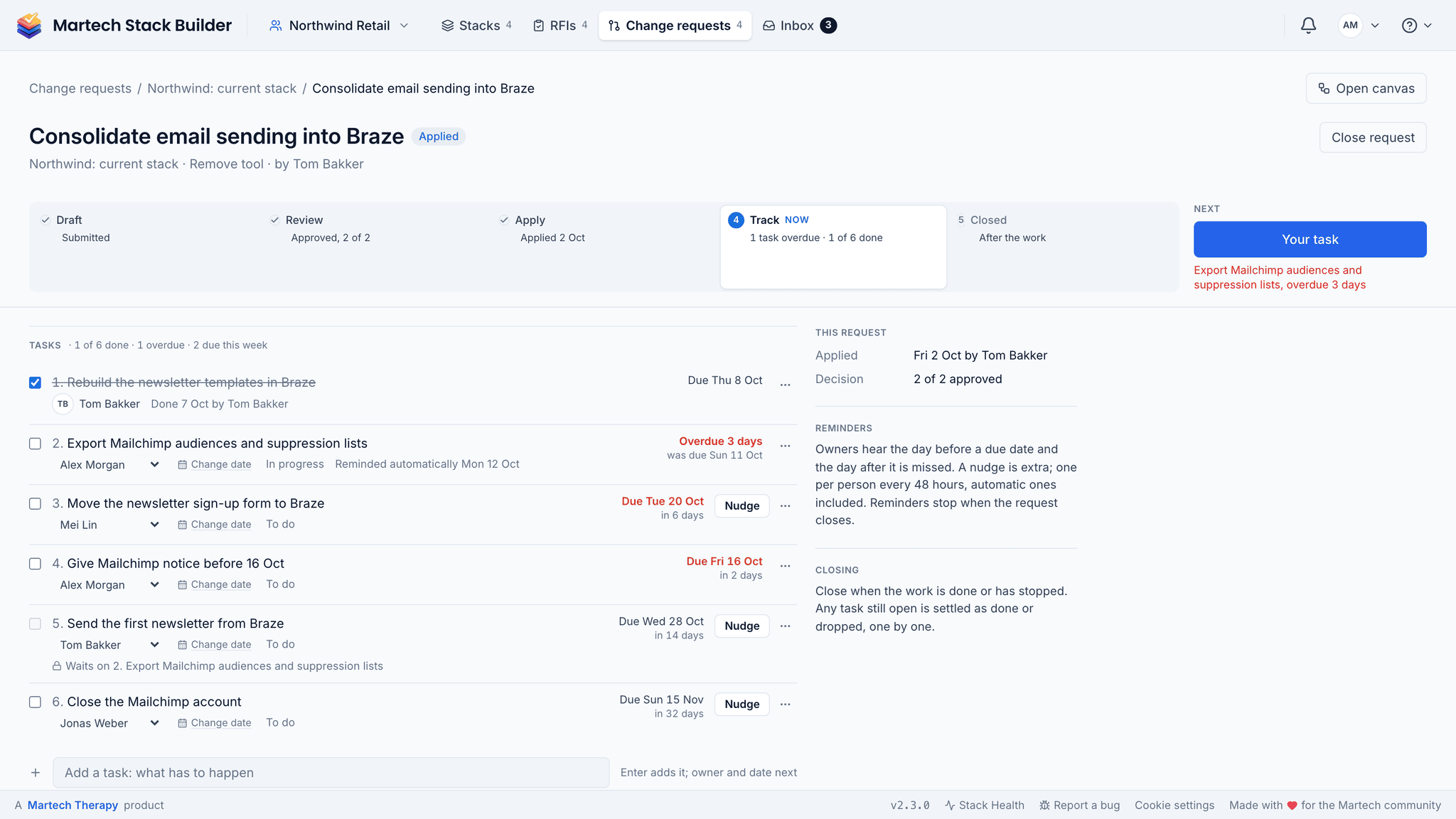Click the bug icon next to Report a bug

click(1044, 805)
